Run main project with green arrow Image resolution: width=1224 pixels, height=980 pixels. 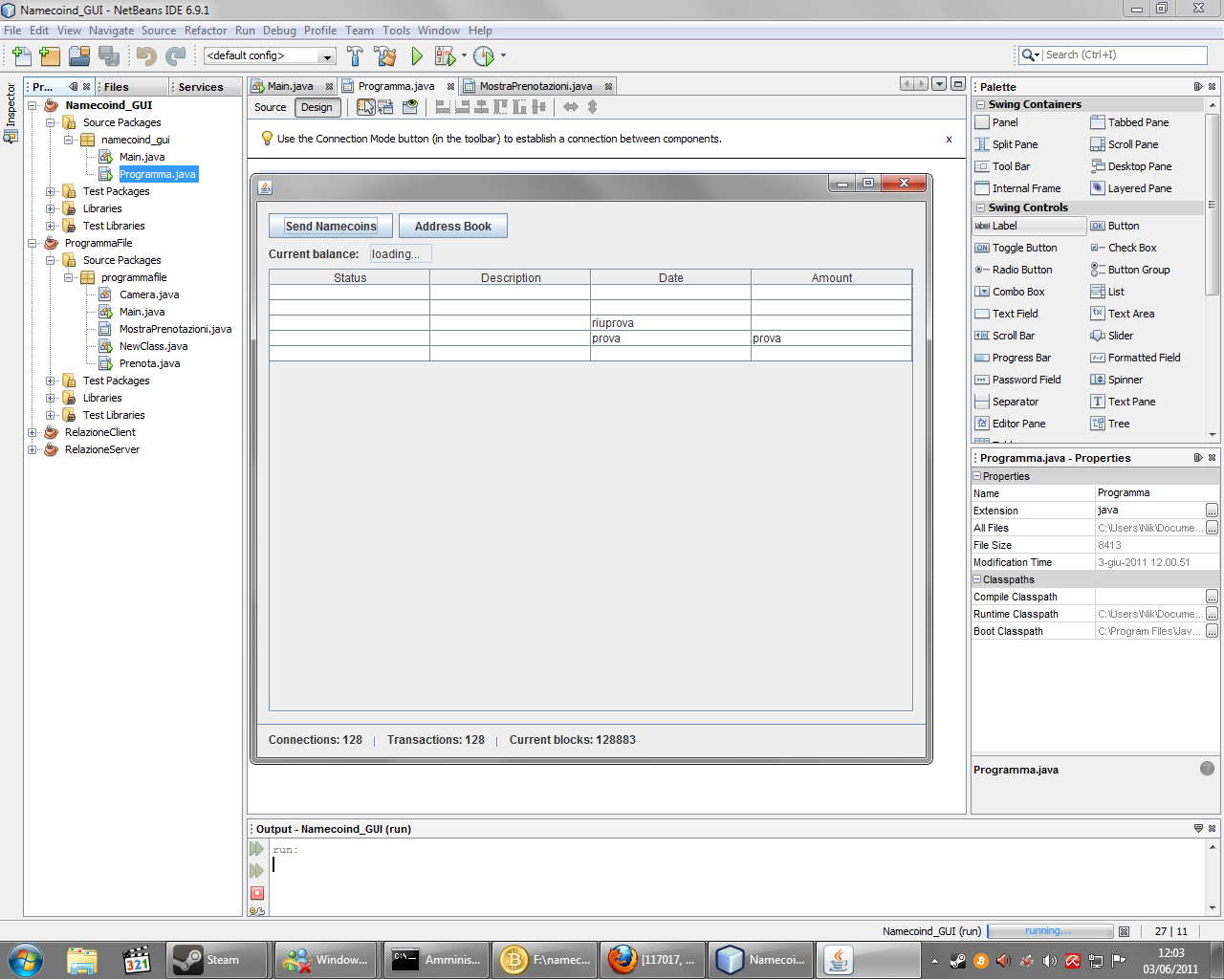(417, 56)
